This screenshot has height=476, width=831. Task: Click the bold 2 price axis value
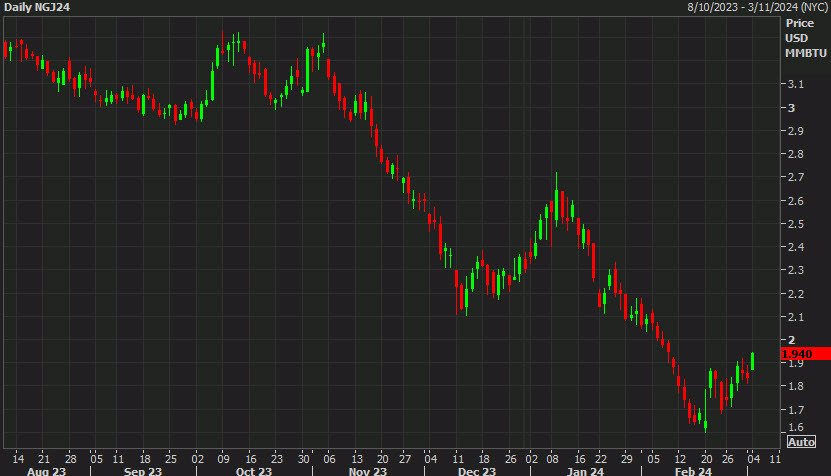click(791, 340)
